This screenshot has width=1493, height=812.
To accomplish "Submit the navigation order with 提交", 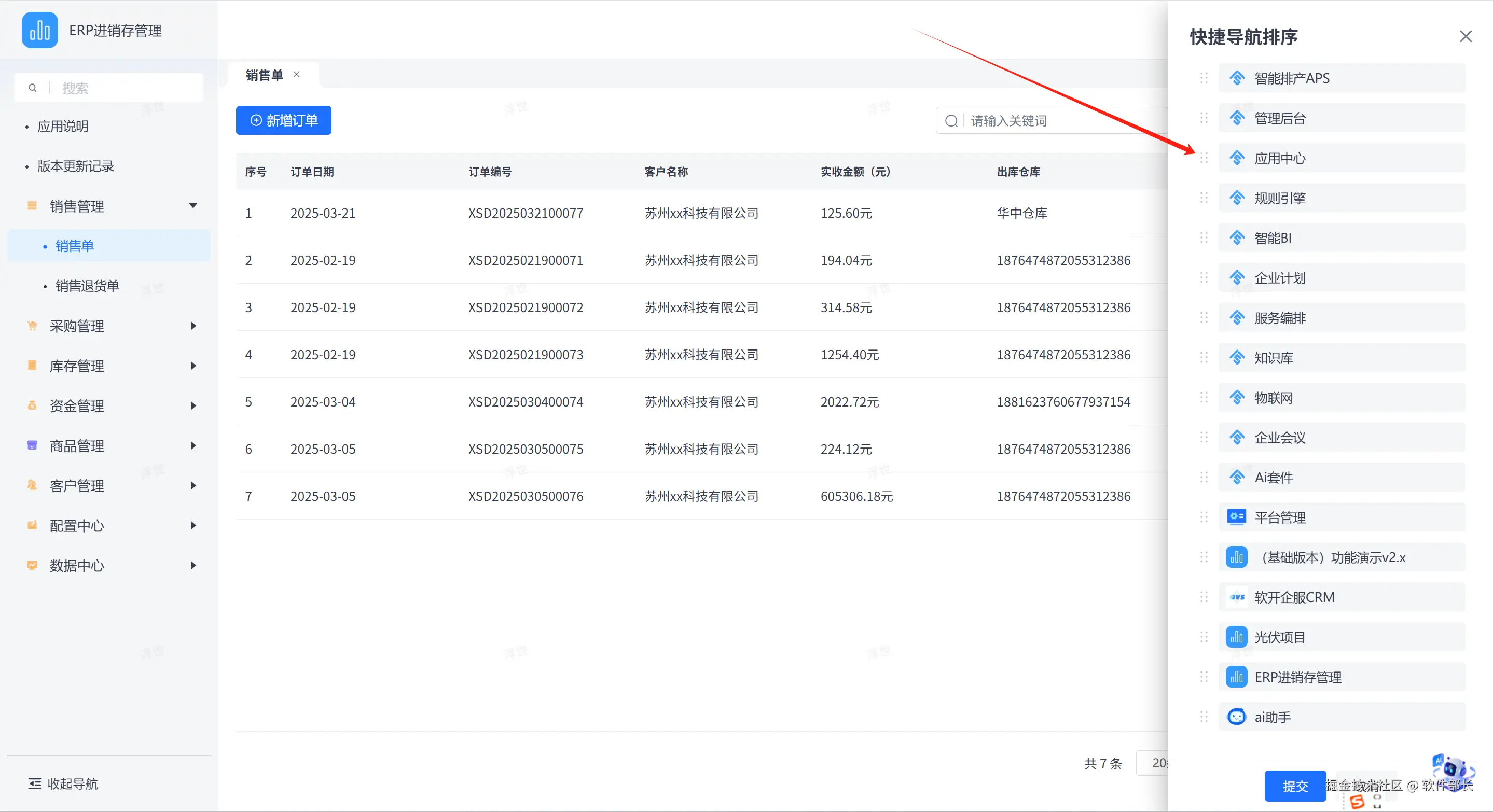I will (1295, 786).
